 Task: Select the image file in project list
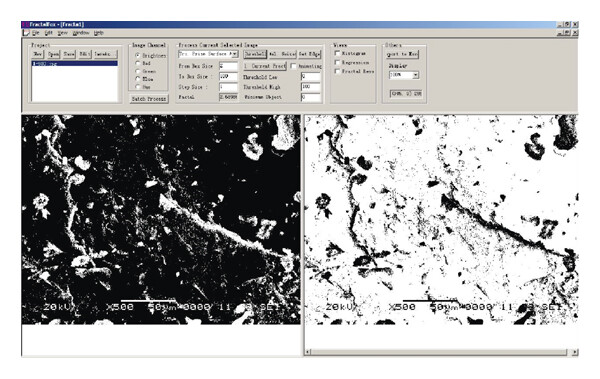pyautogui.click(x=75, y=64)
